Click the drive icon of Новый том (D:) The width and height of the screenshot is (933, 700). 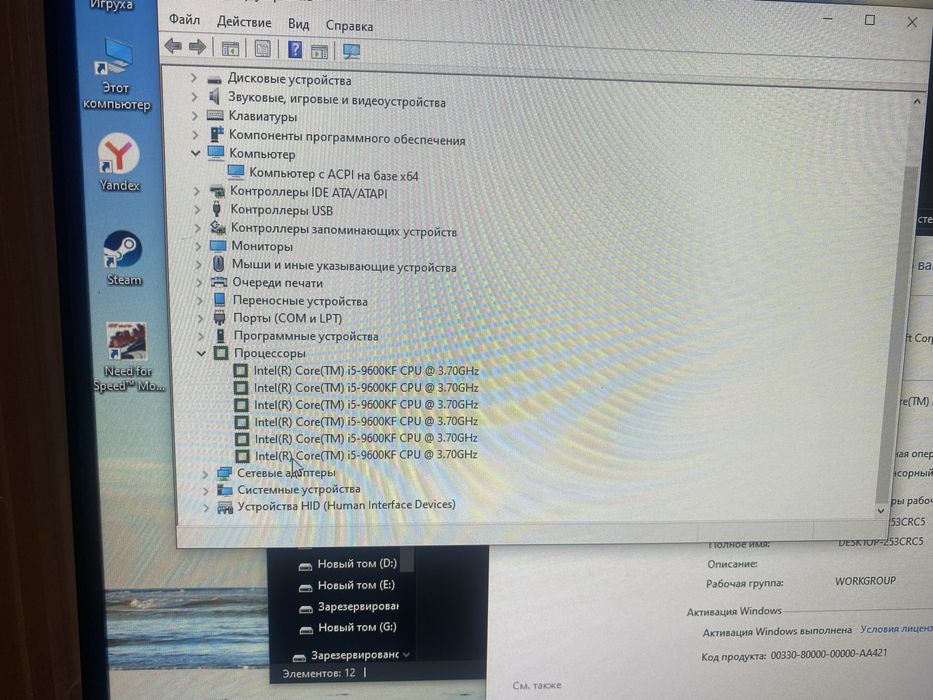coord(305,565)
